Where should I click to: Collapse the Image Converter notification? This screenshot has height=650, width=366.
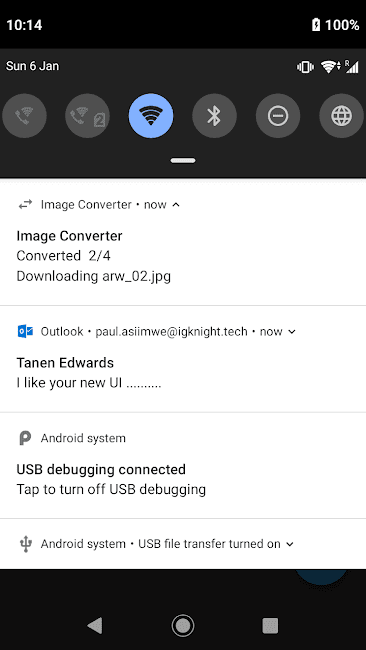tap(176, 204)
